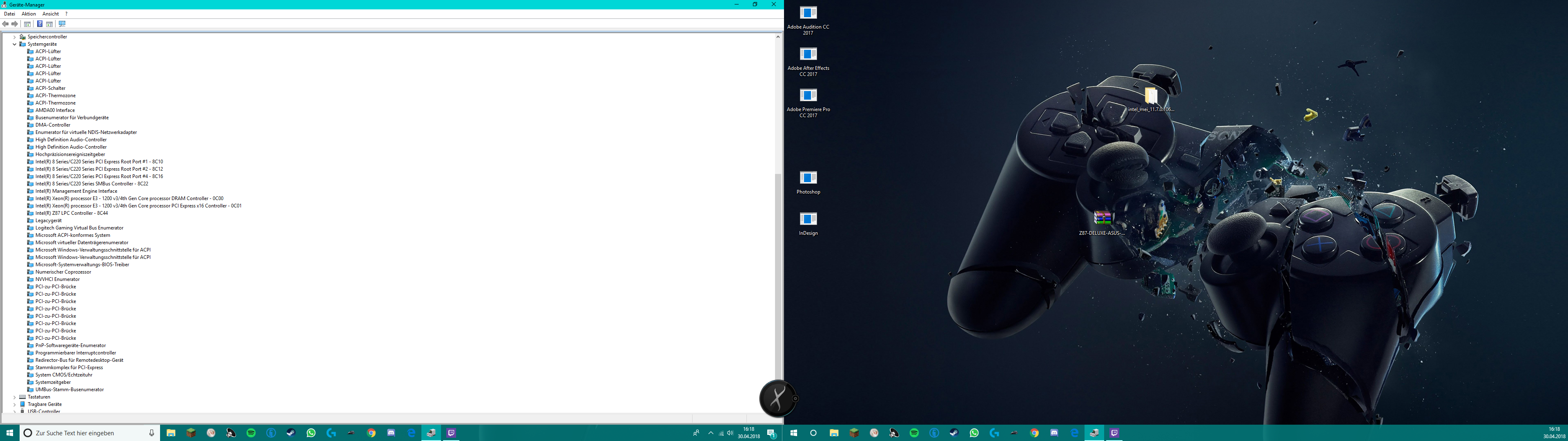Viewport: 1568px width, 441px height.
Task: Select the Photoshop desktop shortcut
Action: click(808, 178)
